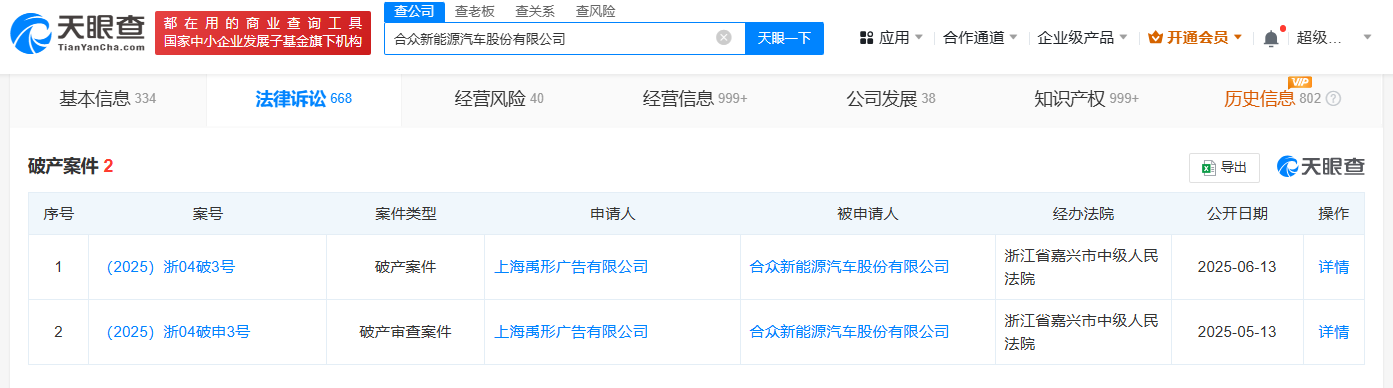The height and width of the screenshot is (388, 1393).
Task: Clear the search box with the X icon
Action: coord(724,38)
